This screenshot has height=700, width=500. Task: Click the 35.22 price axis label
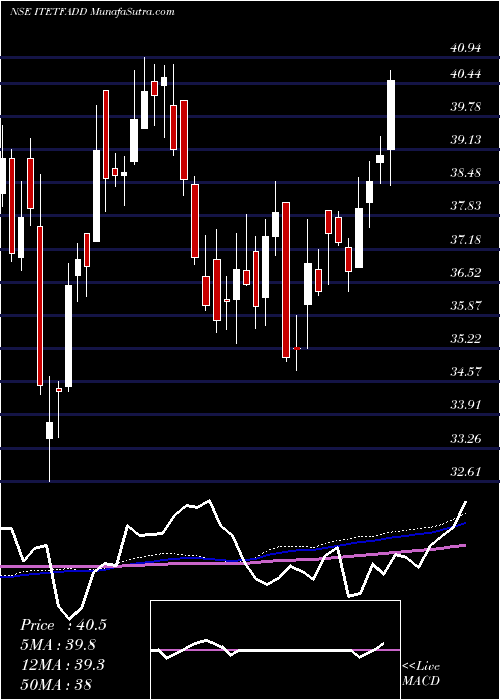tap(466, 338)
